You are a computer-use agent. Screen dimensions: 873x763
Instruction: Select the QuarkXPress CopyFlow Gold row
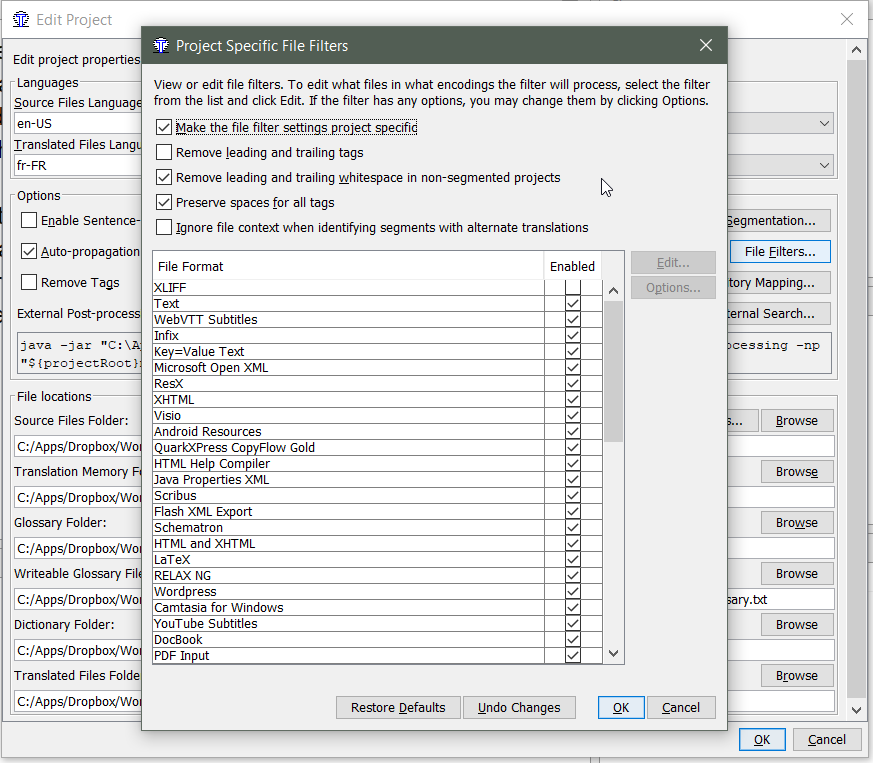coord(349,448)
